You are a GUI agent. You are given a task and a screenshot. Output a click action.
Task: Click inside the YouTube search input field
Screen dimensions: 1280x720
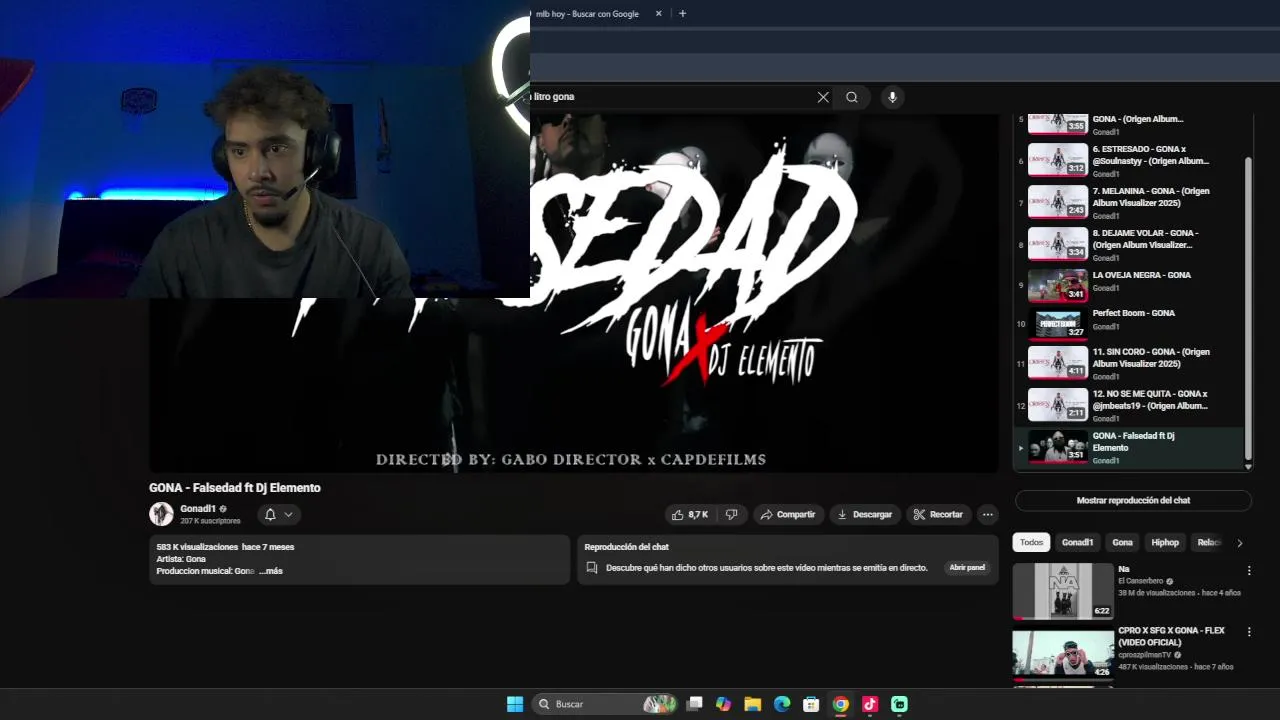670,97
